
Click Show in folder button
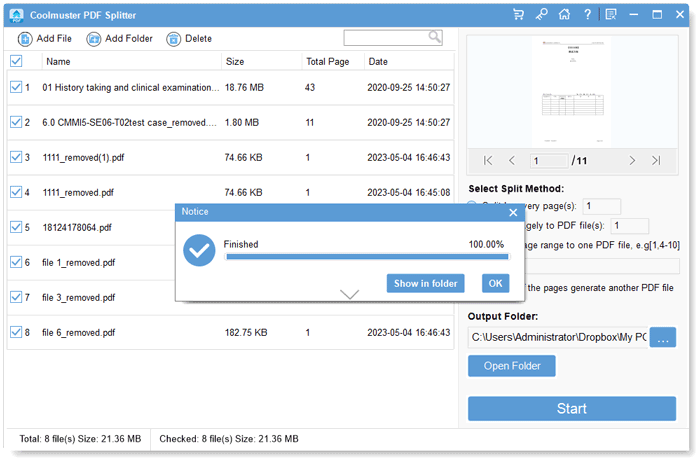(425, 283)
